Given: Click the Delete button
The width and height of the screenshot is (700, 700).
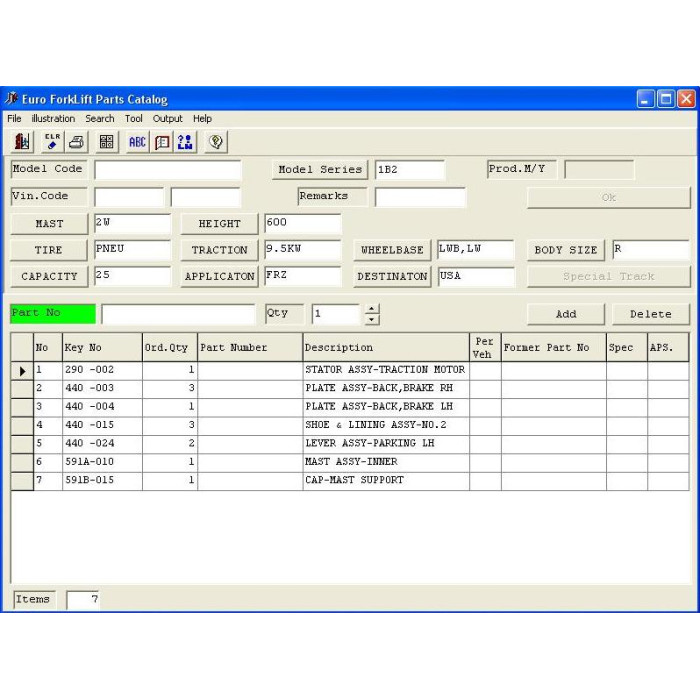Looking at the screenshot, I should tap(650, 314).
